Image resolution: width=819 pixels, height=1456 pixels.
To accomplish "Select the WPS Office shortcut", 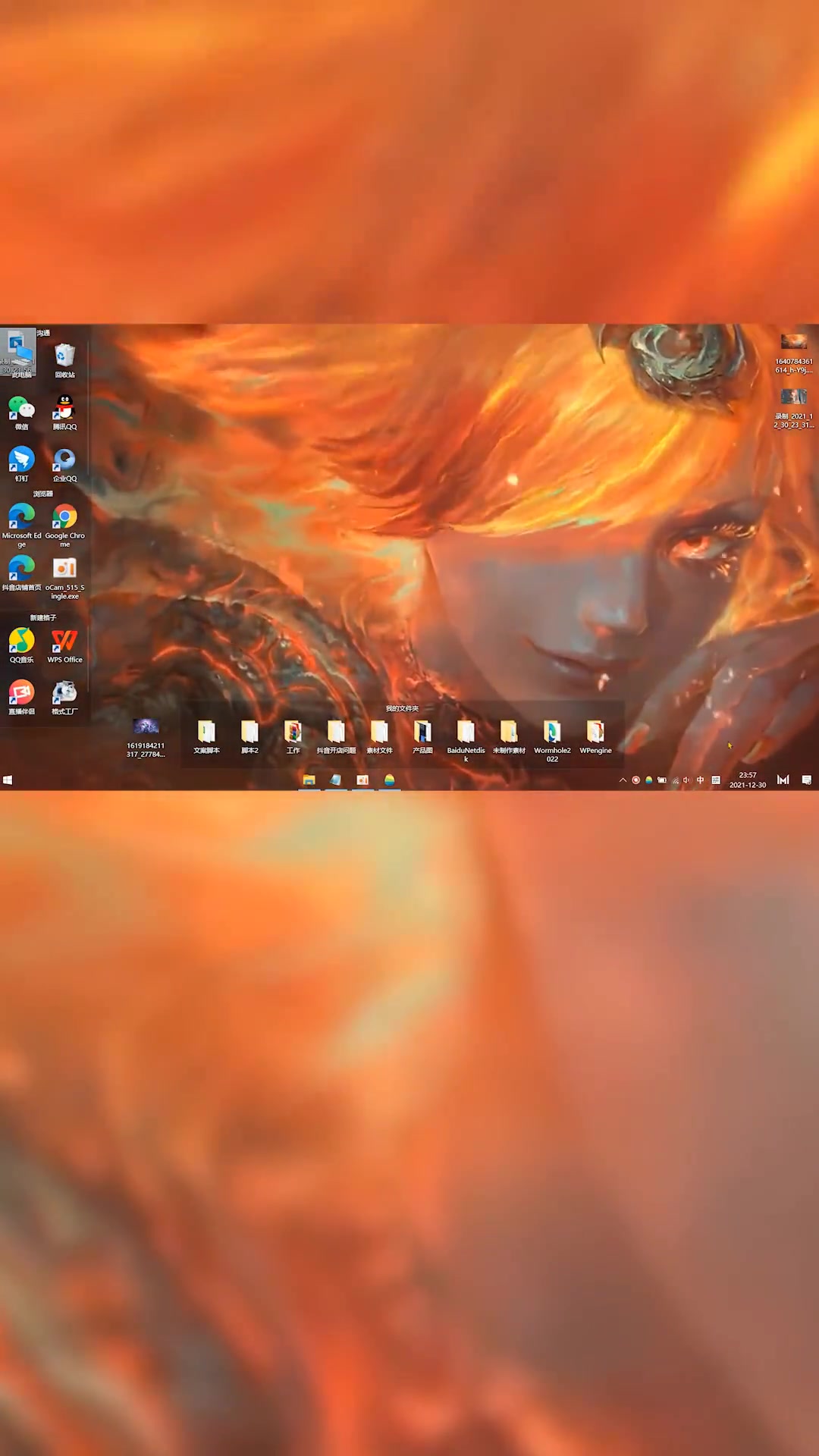I will click(64, 645).
